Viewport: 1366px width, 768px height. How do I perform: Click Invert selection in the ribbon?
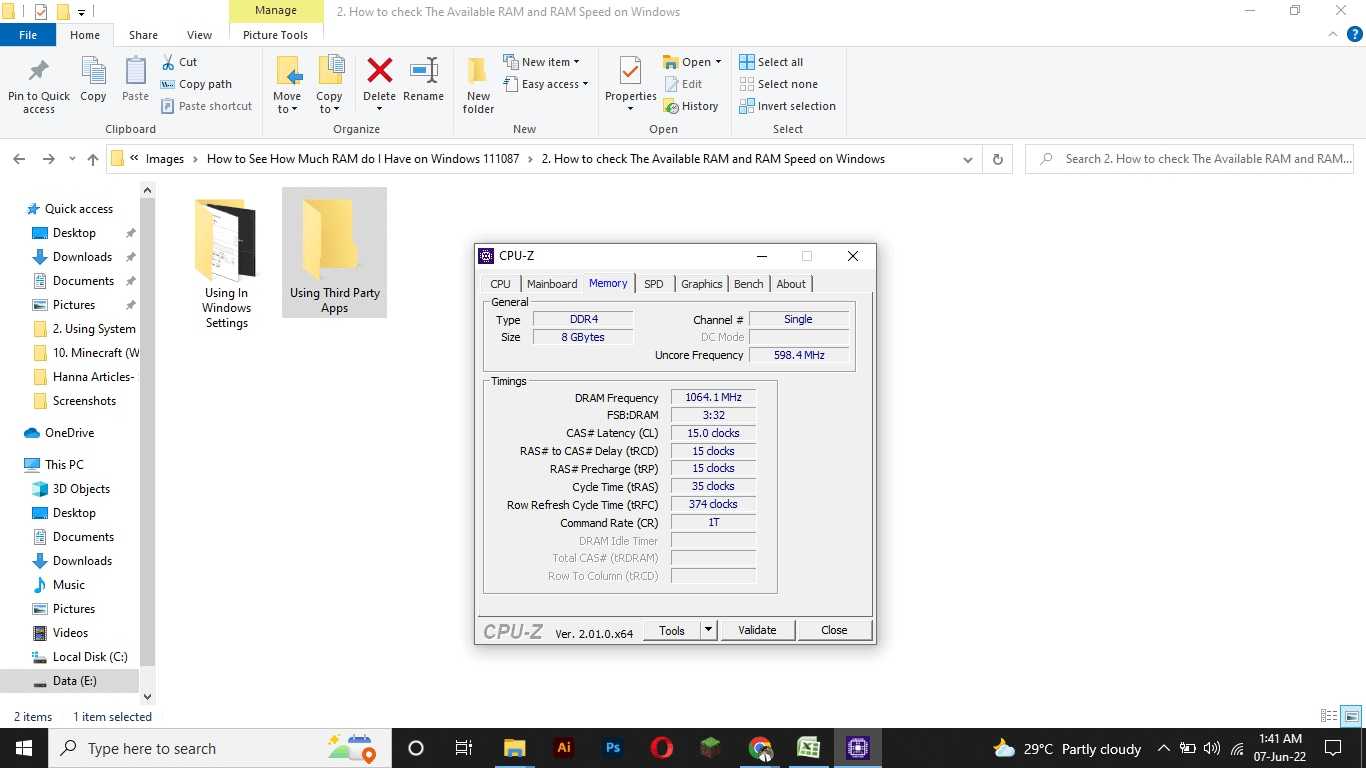(x=787, y=106)
